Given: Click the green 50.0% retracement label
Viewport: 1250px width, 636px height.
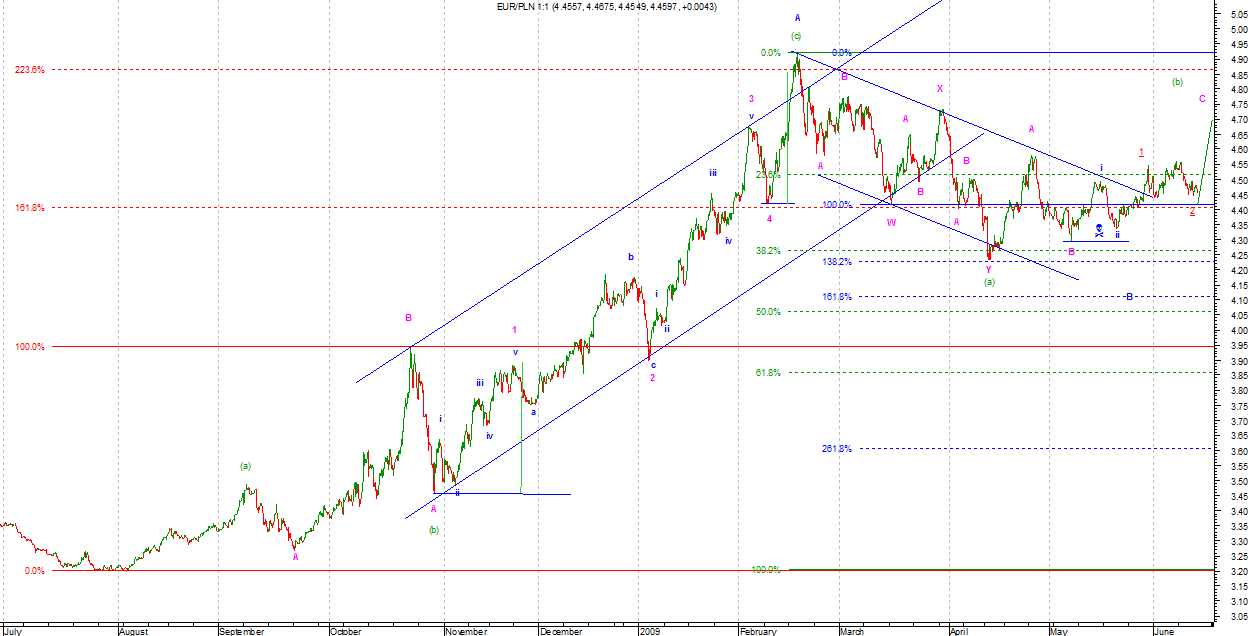Looking at the screenshot, I should tap(768, 312).
